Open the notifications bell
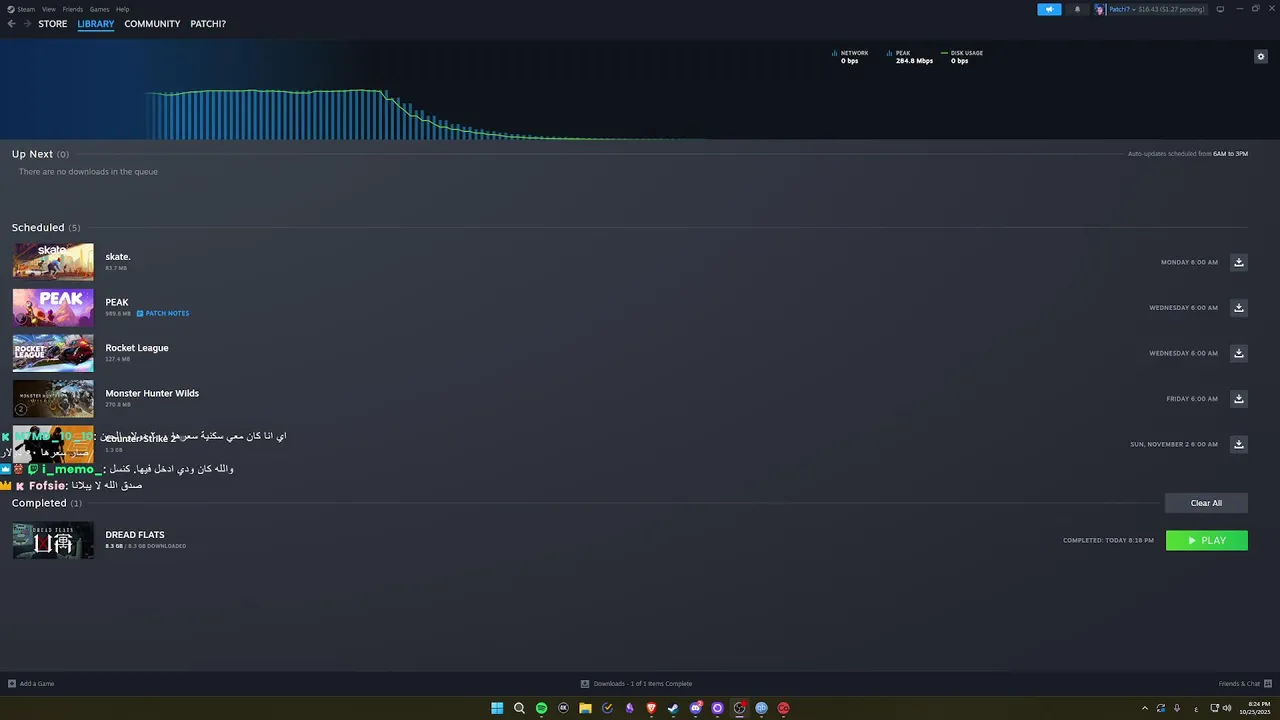Screen dimensions: 1280x720 [1077, 9]
